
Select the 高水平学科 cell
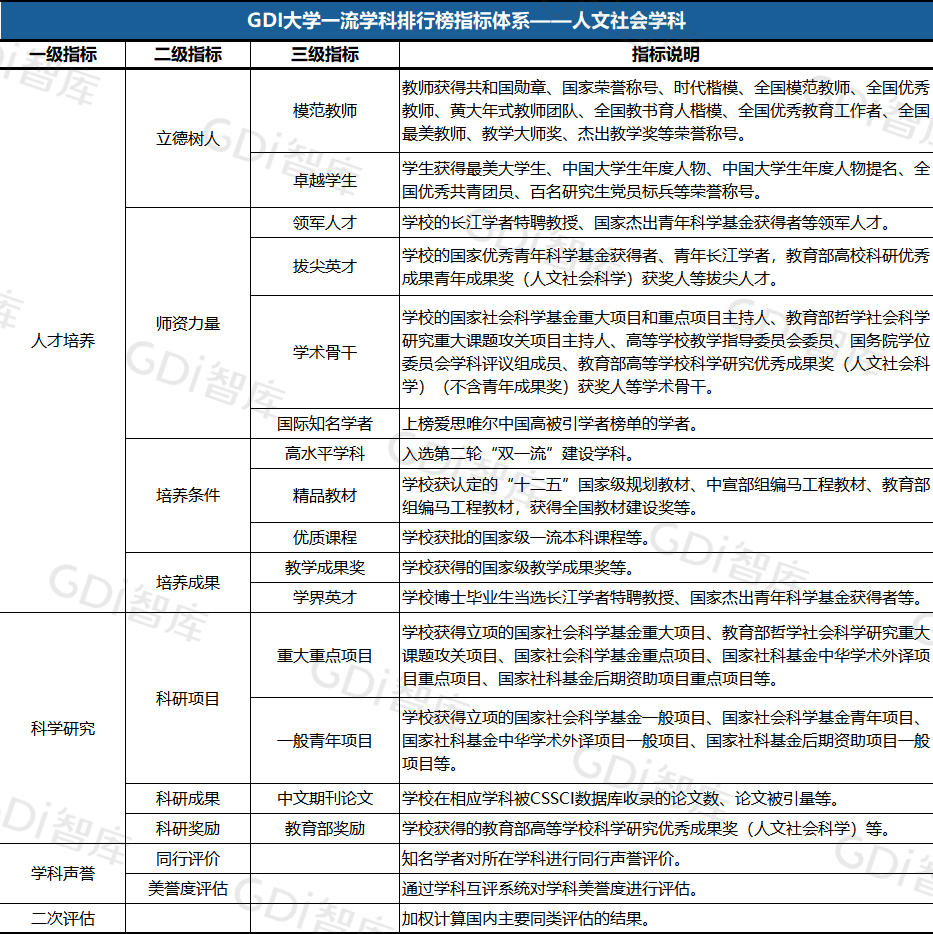325,454
